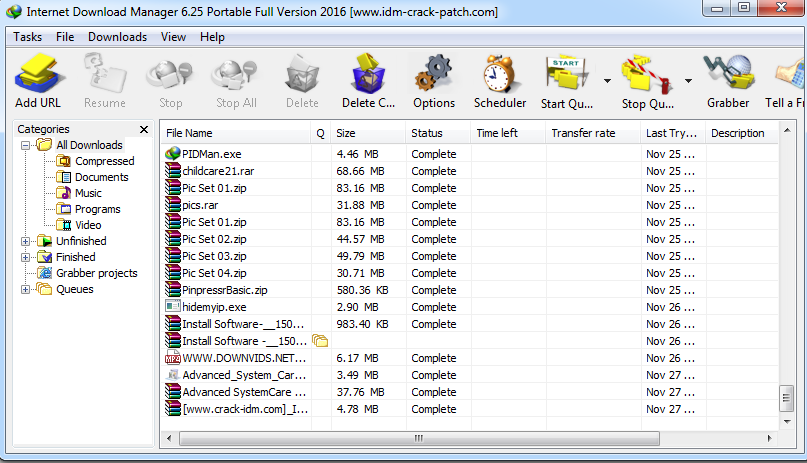Select the Music category icon

click(64, 193)
